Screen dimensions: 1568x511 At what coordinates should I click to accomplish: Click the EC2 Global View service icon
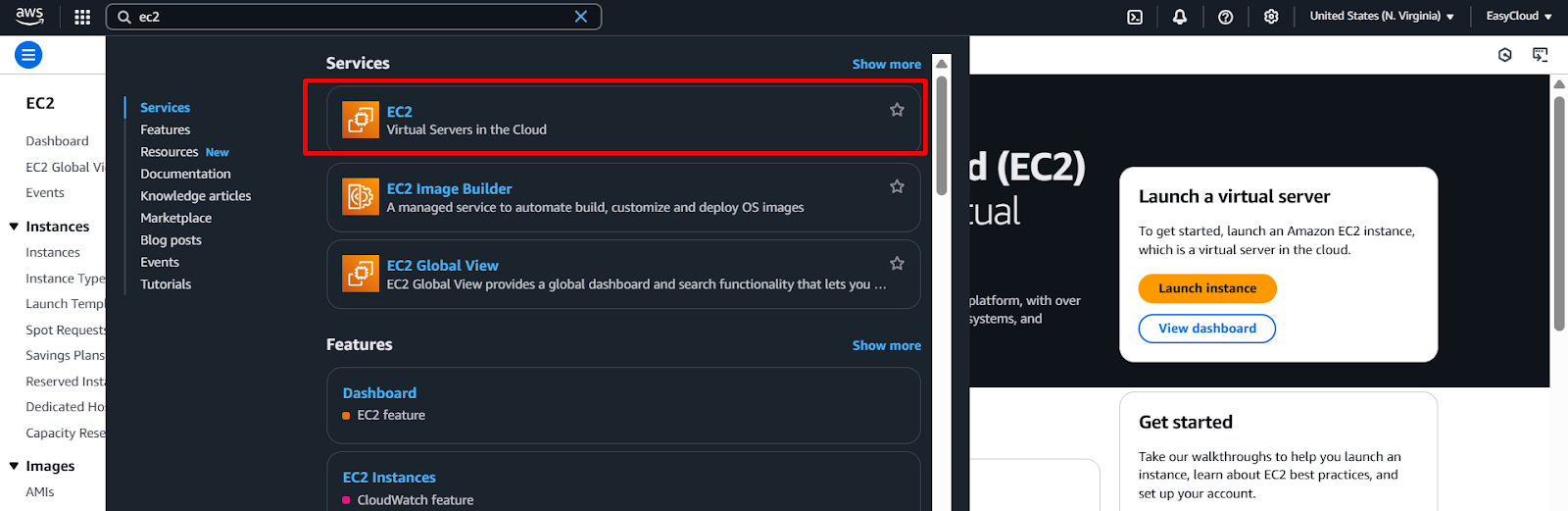coord(361,273)
